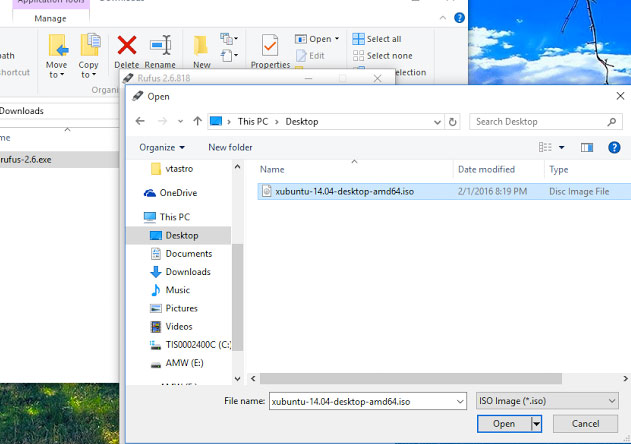Select Desktop in navigation tree

tap(179, 235)
